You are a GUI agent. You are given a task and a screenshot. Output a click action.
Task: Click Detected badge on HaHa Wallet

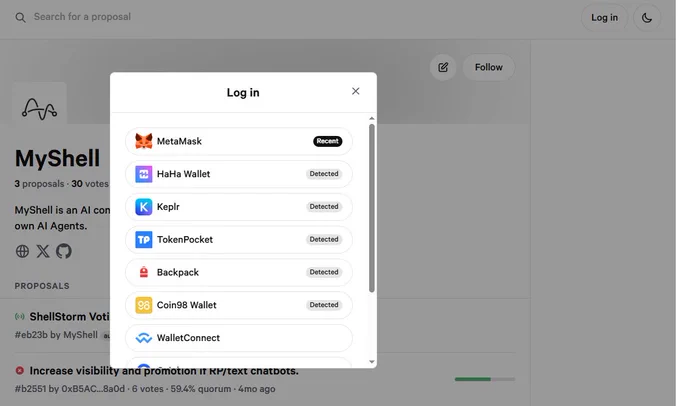coord(324,174)
